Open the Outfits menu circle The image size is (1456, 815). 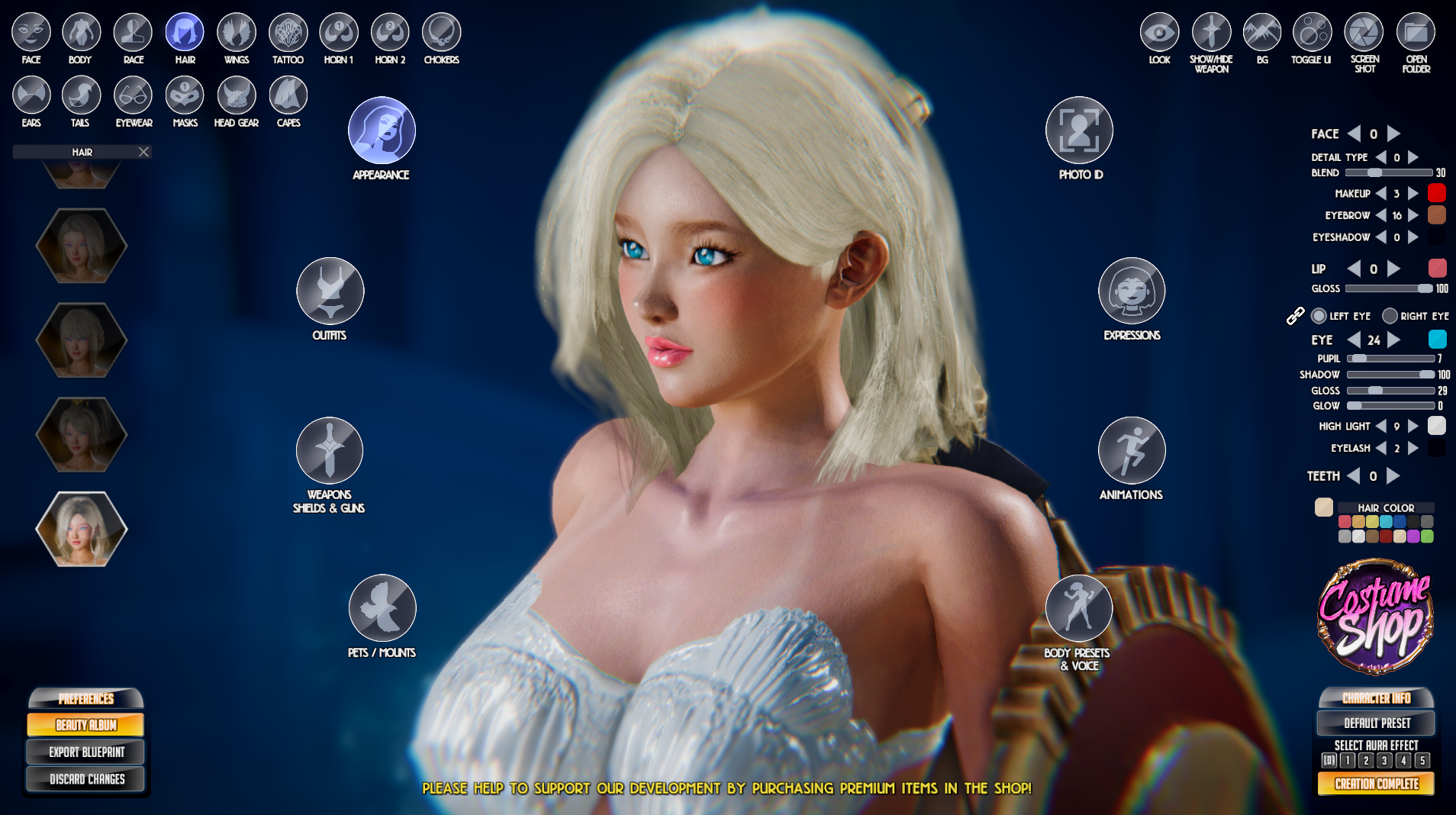click(330, 291)
